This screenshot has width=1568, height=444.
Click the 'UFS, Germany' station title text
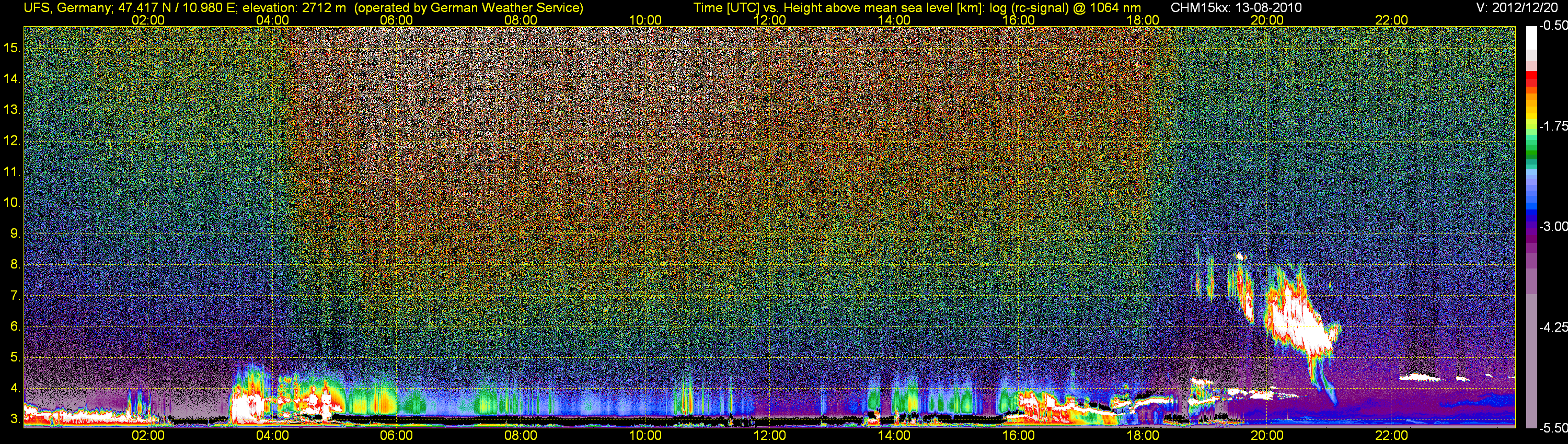click(x=67, y=8)
